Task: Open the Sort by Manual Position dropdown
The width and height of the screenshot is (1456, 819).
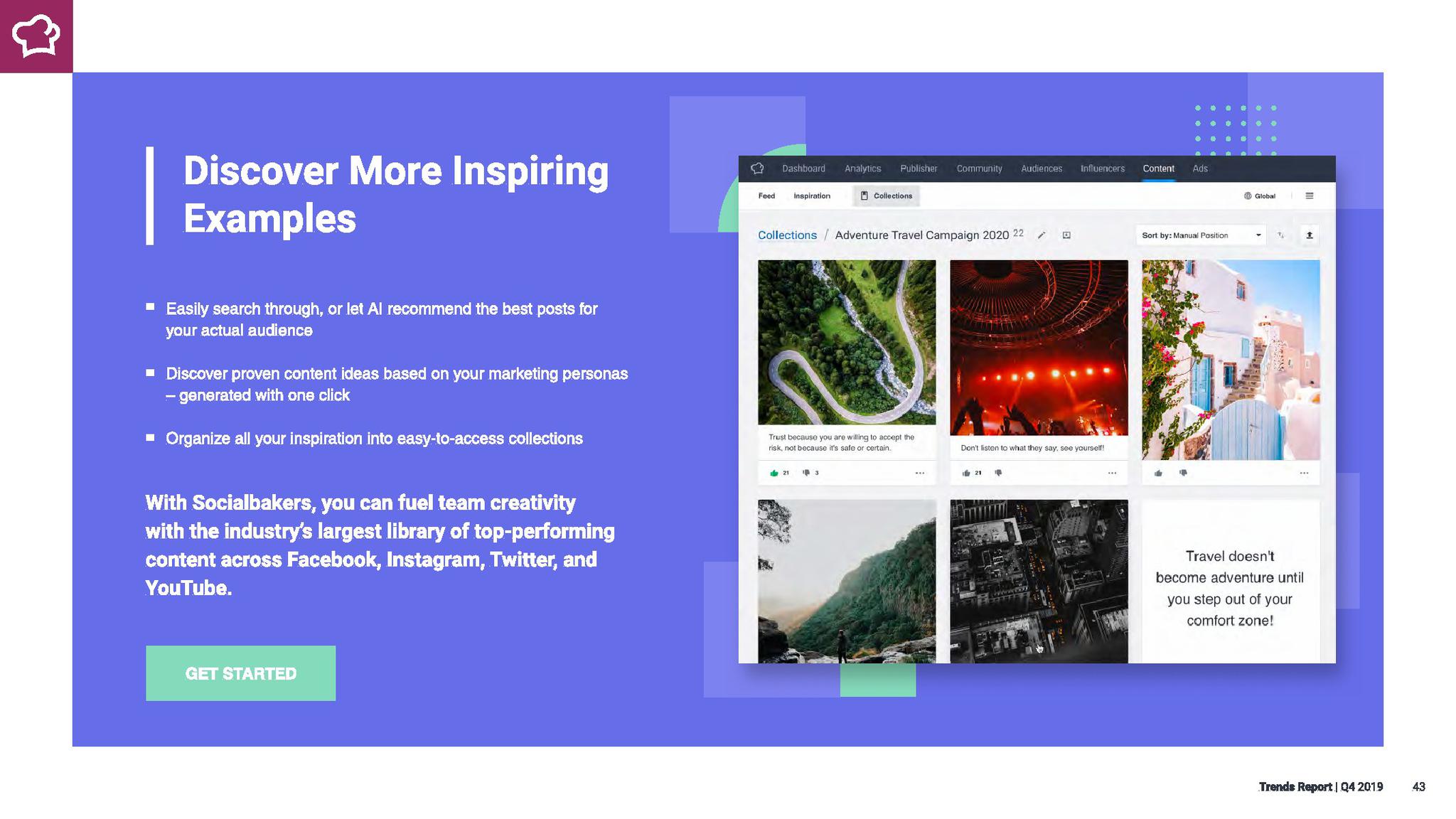Action: (x=1200, y=235)
